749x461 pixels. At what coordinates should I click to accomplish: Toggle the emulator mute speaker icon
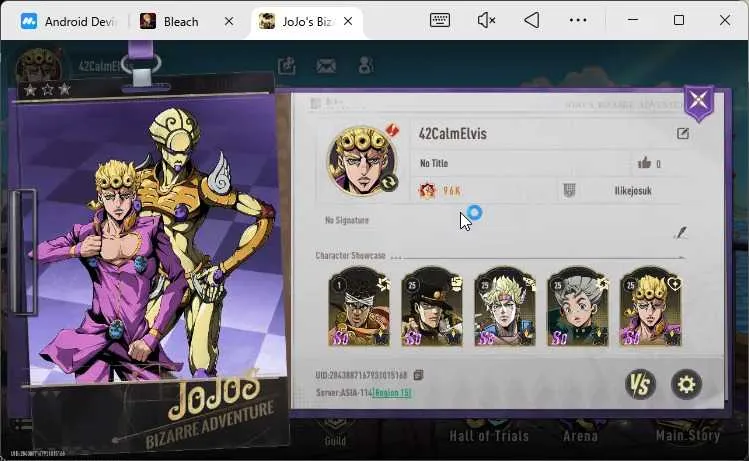(486, 20)
